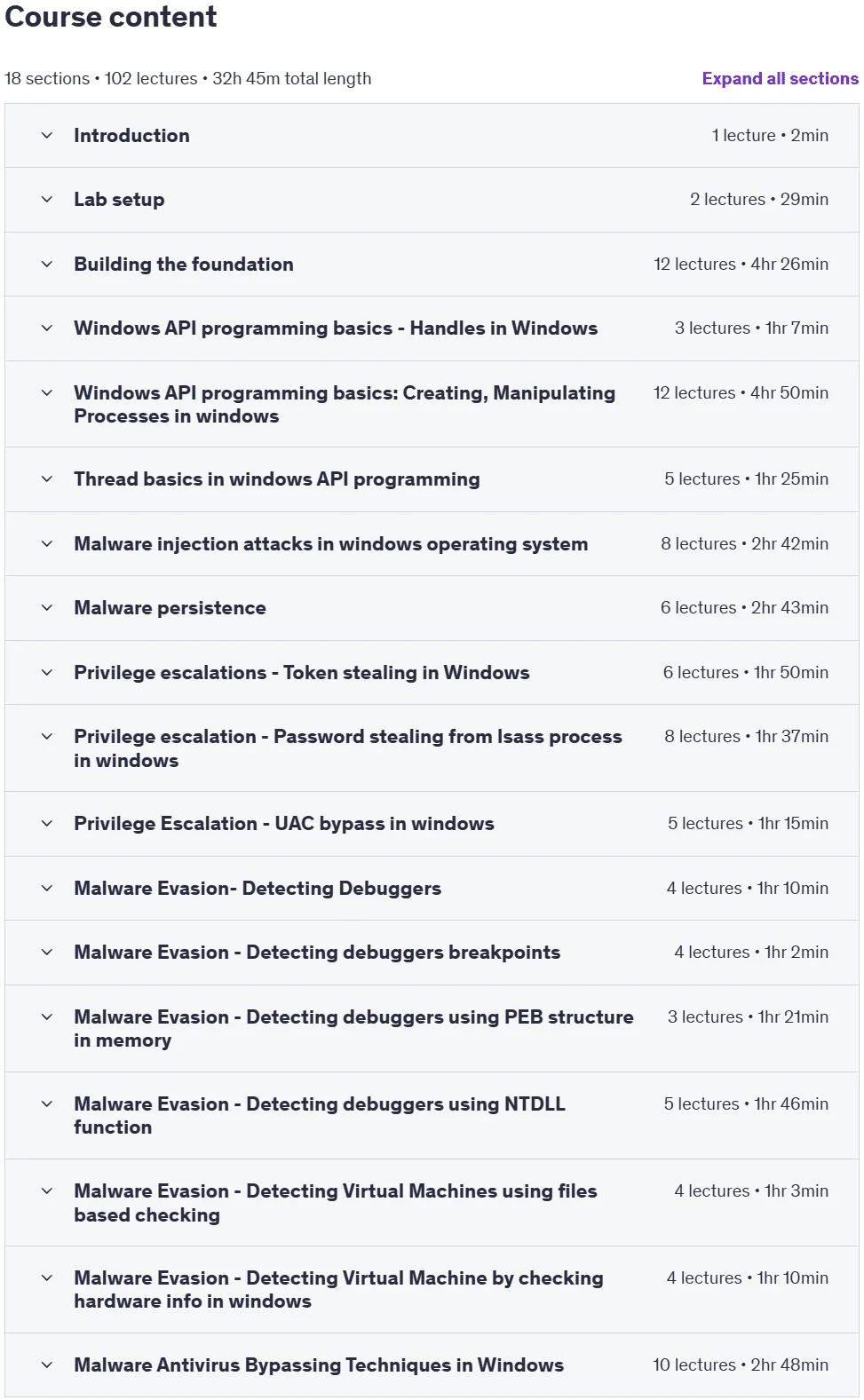The height and width of the screenshot is (1400, 864).
Task: Open Malware Antivirus Bypassing Techniques section
Action: point(319,1365)
